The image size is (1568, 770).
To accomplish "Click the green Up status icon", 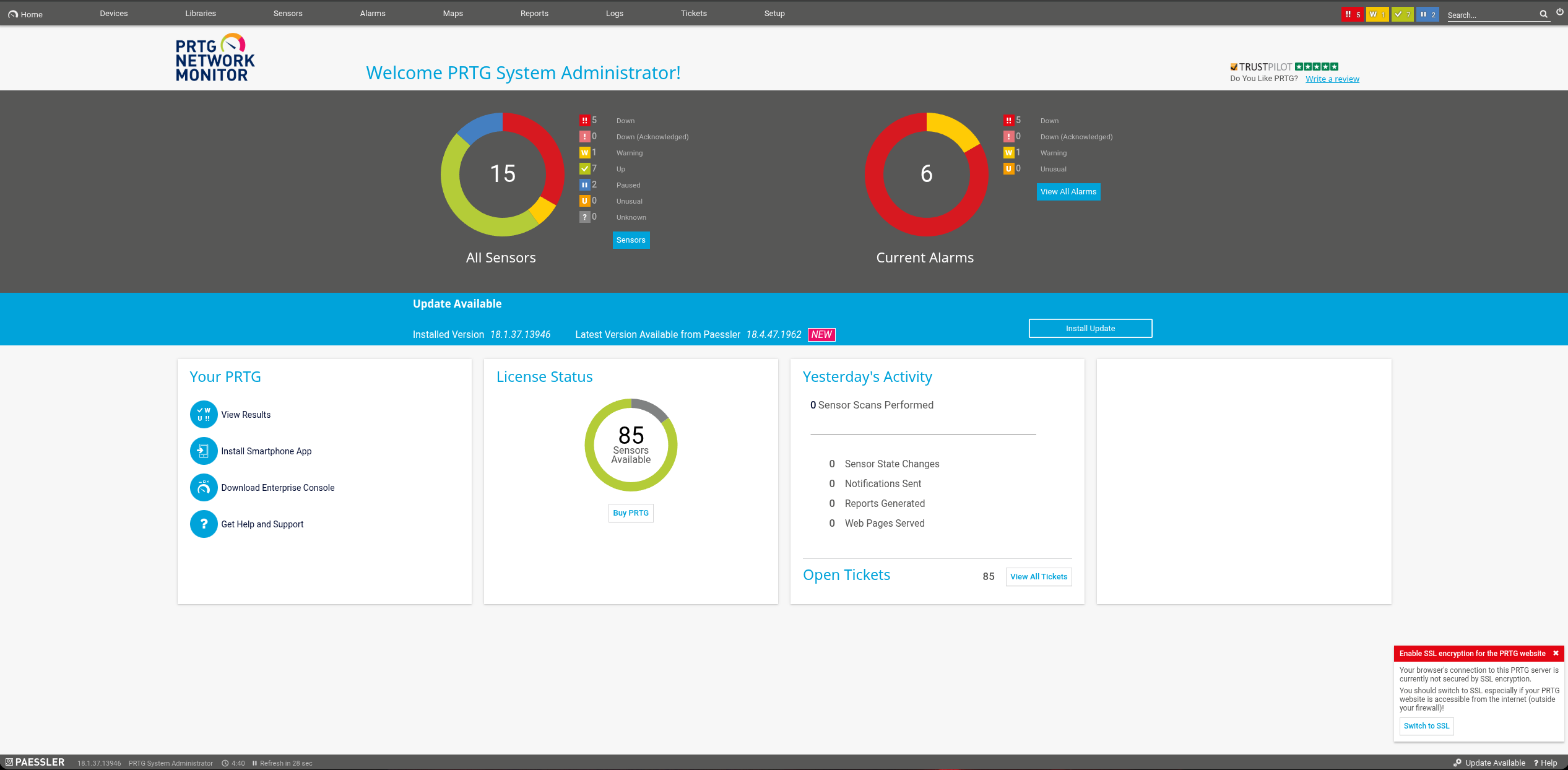I will [x=584, y=169].
